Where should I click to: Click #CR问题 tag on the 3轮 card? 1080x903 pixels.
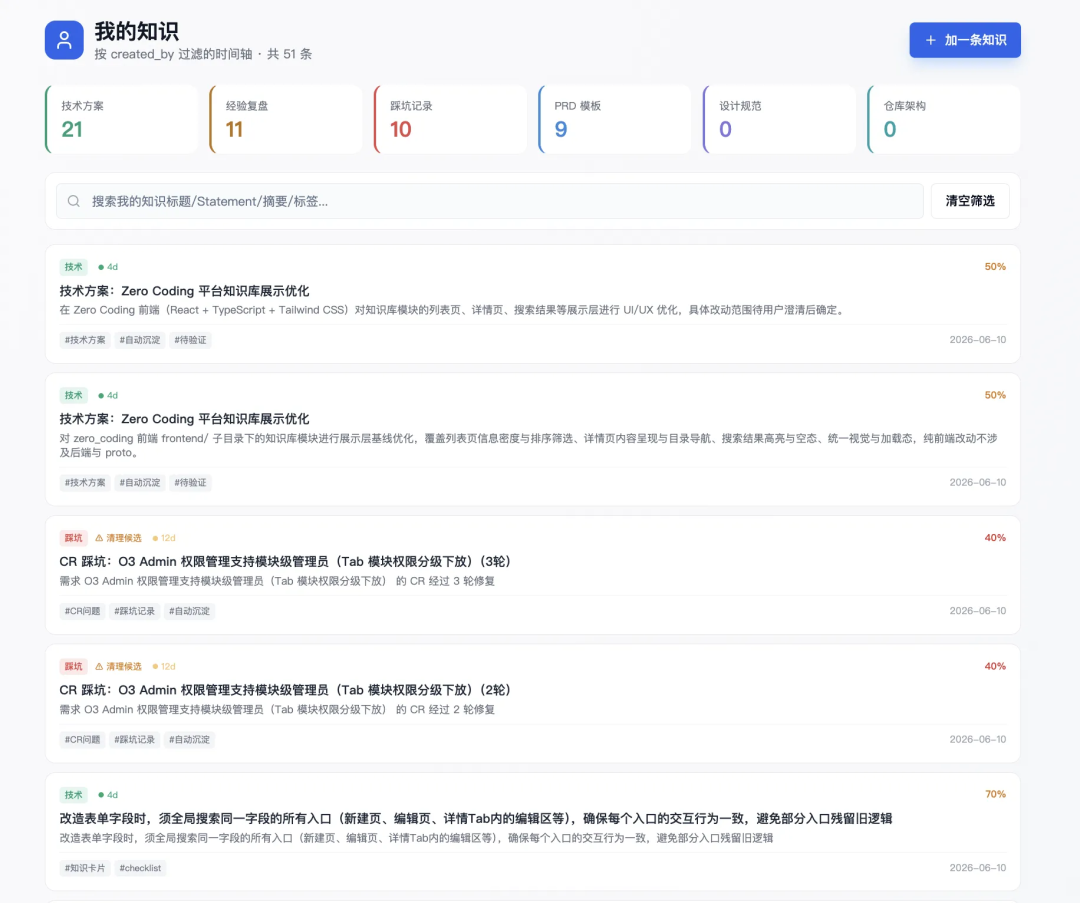(83, 611)
